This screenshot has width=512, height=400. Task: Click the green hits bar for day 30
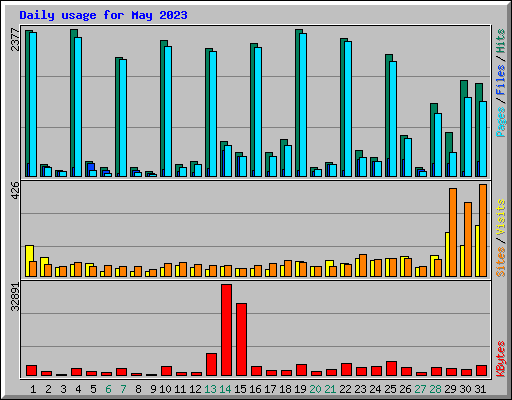(x=462, y=127)
